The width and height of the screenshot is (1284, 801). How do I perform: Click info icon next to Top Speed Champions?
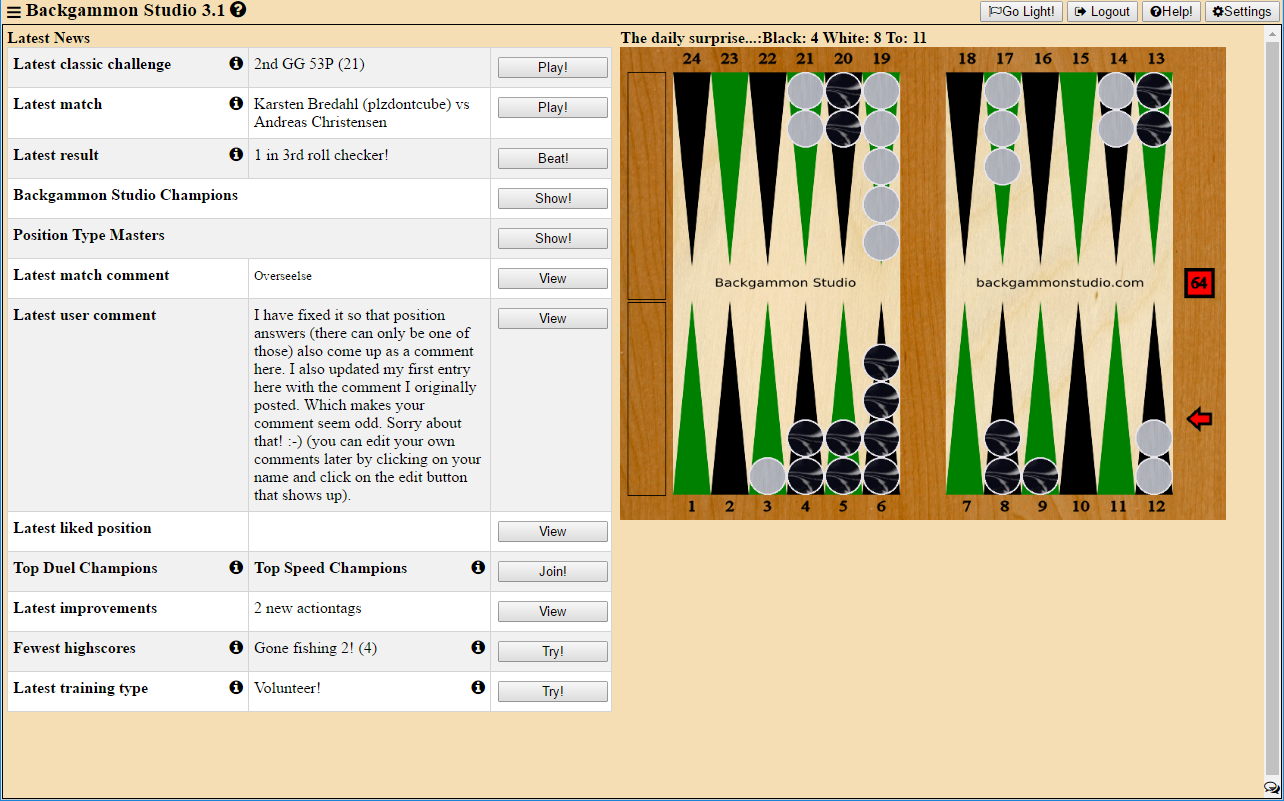[x=478, y=568]
